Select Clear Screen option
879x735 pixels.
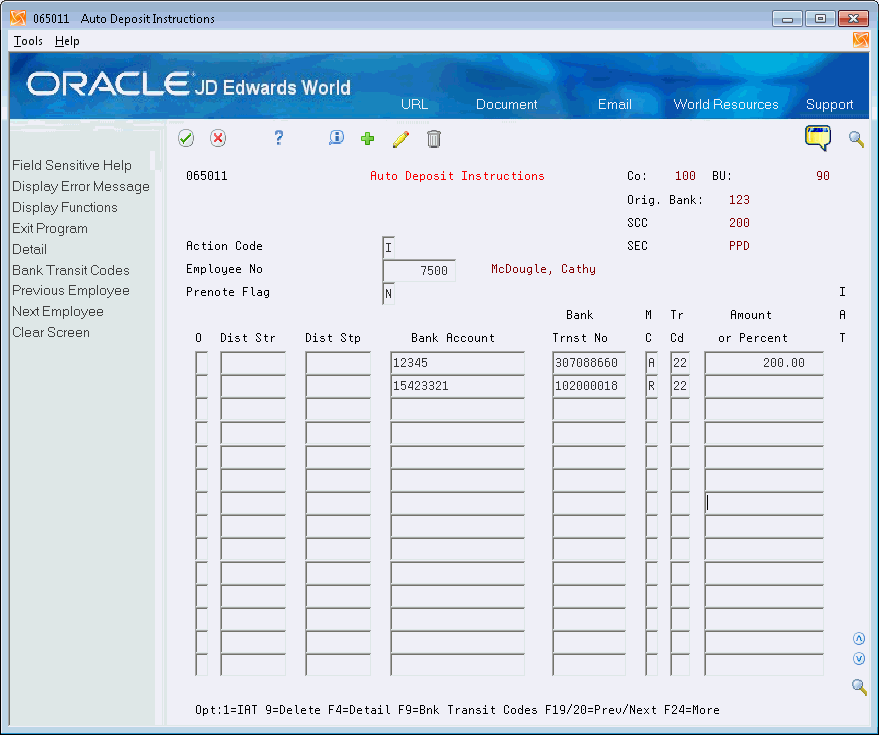tap(51, 332)
